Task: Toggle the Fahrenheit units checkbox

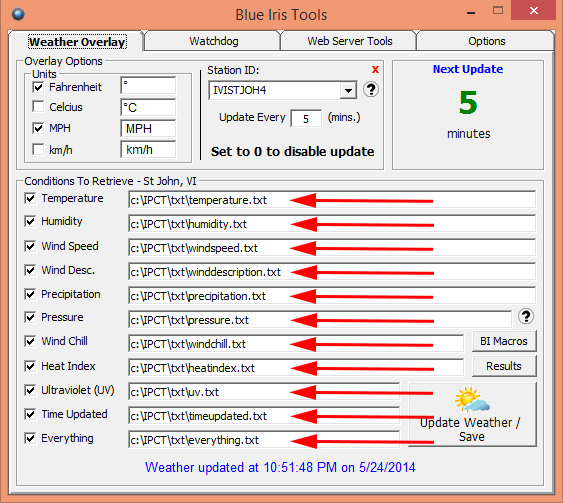Action: (x=38, y=87)
